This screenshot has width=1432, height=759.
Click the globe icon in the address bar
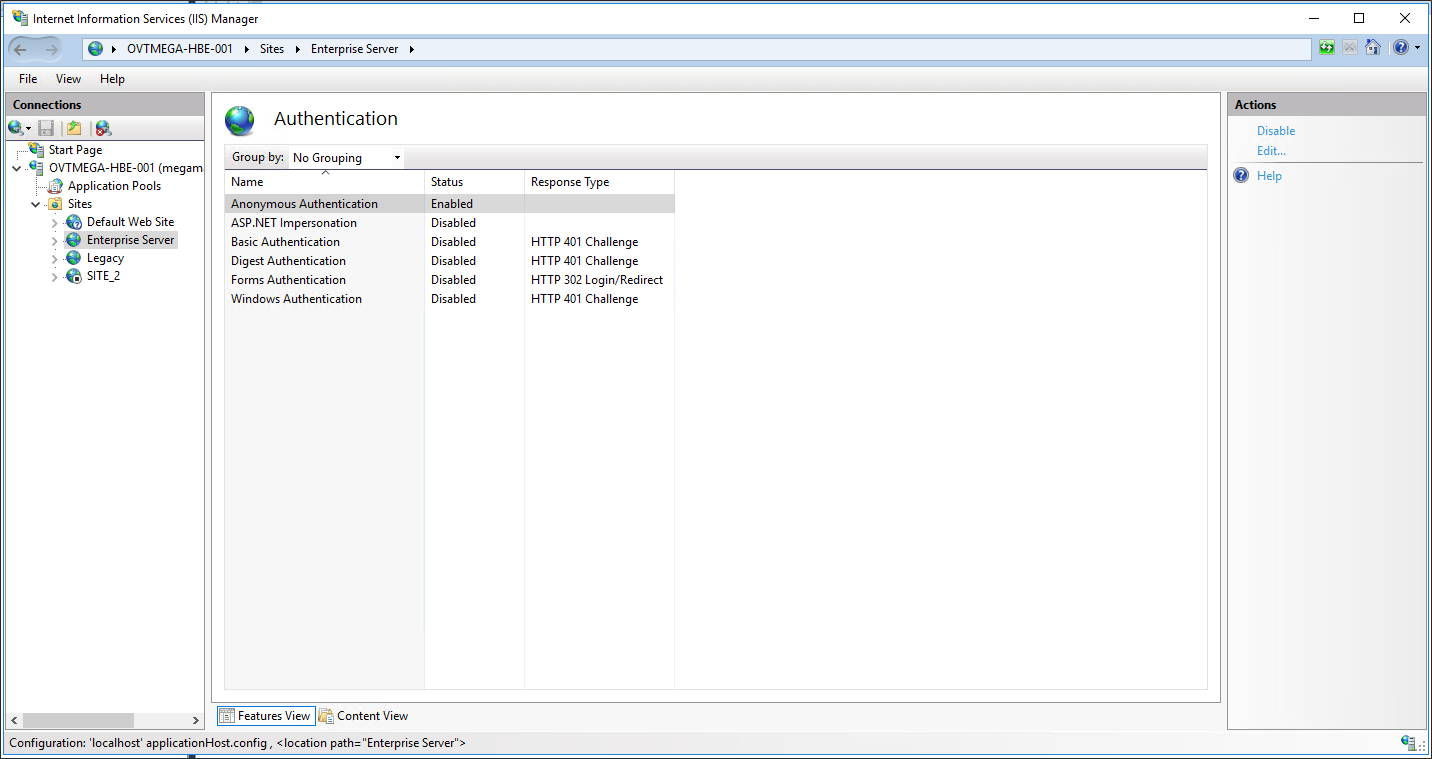[96, 49]
